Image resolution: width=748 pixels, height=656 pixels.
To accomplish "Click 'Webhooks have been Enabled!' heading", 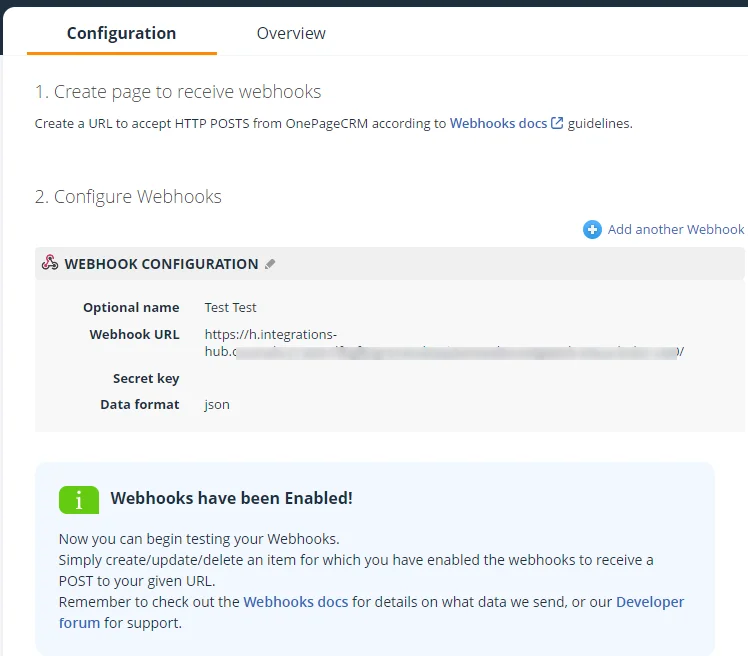I will coord(231,498).
